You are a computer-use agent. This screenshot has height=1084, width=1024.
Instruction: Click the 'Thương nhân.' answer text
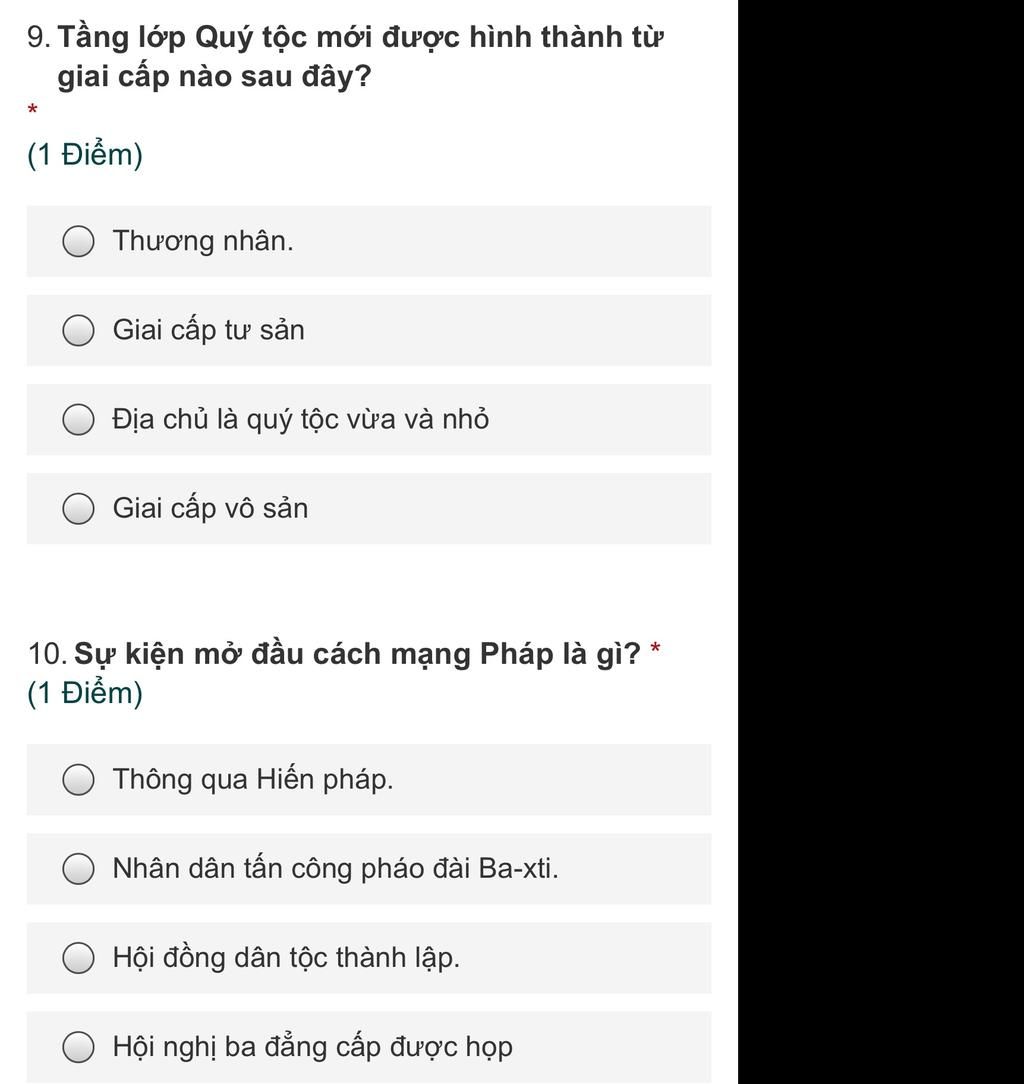(203, 242)
